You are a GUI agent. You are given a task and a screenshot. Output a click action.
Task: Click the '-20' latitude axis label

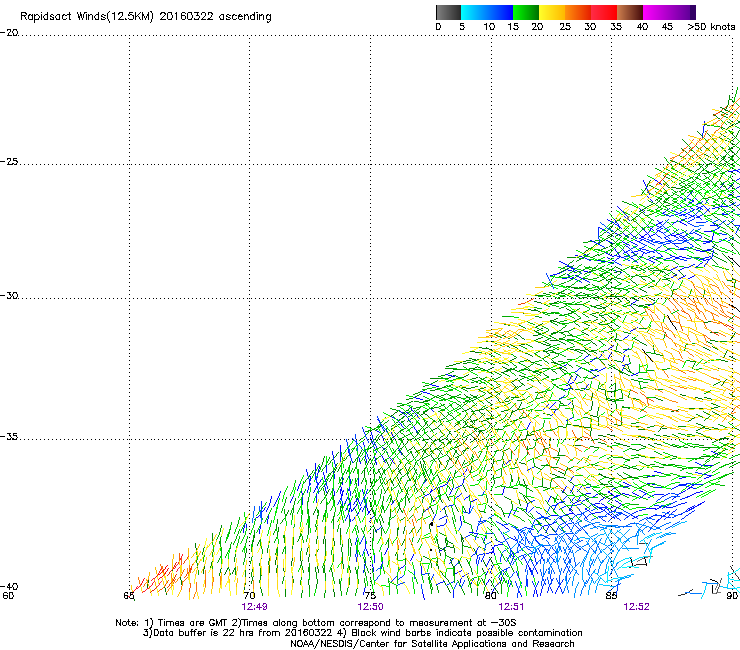tap(9, 33)
